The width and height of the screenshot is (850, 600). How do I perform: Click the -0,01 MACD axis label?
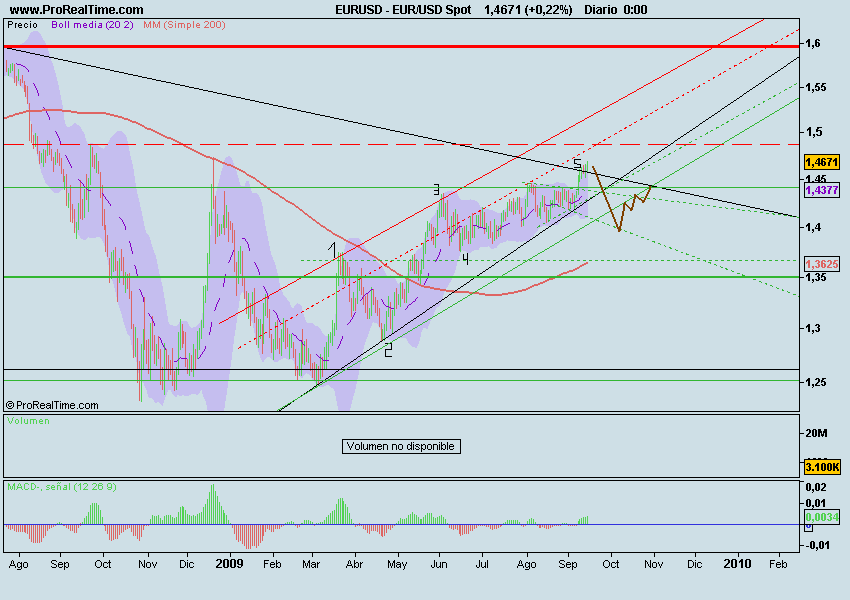point(815,545)
